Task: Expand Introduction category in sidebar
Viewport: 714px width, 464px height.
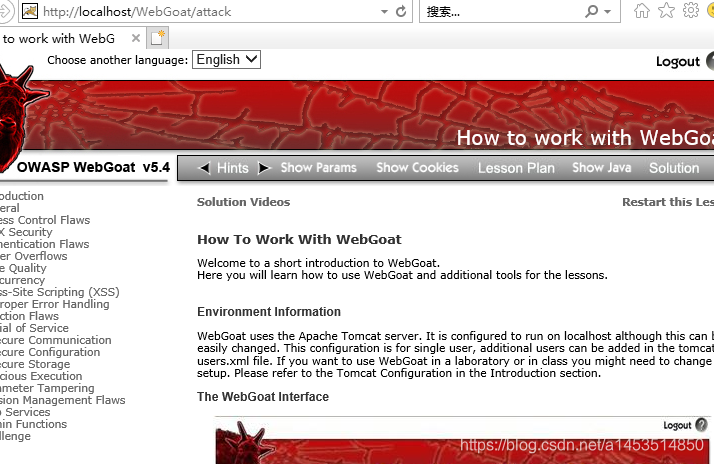Action: [22, 196]
